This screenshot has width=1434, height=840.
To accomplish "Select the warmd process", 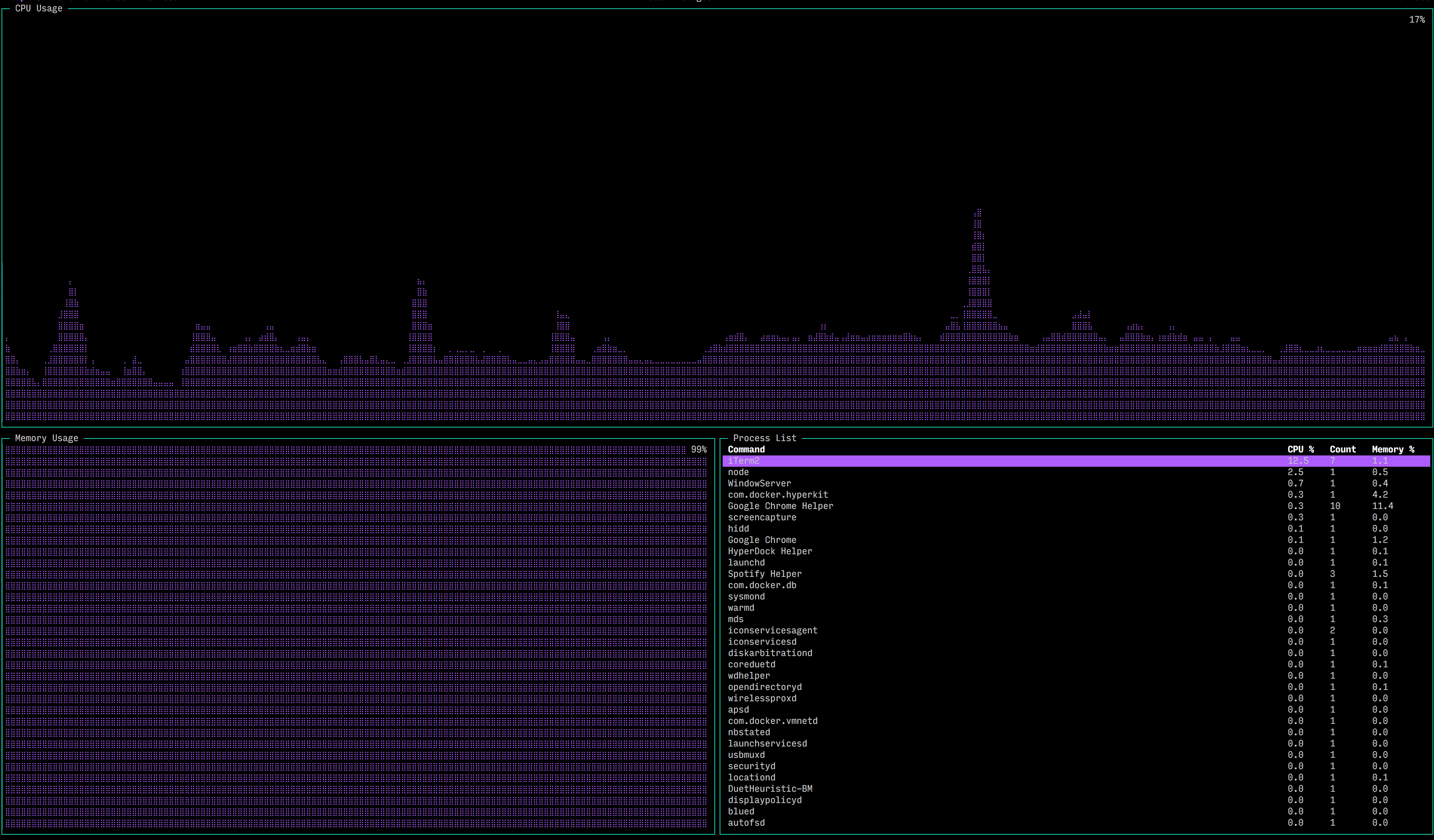I will (1076, 608).
